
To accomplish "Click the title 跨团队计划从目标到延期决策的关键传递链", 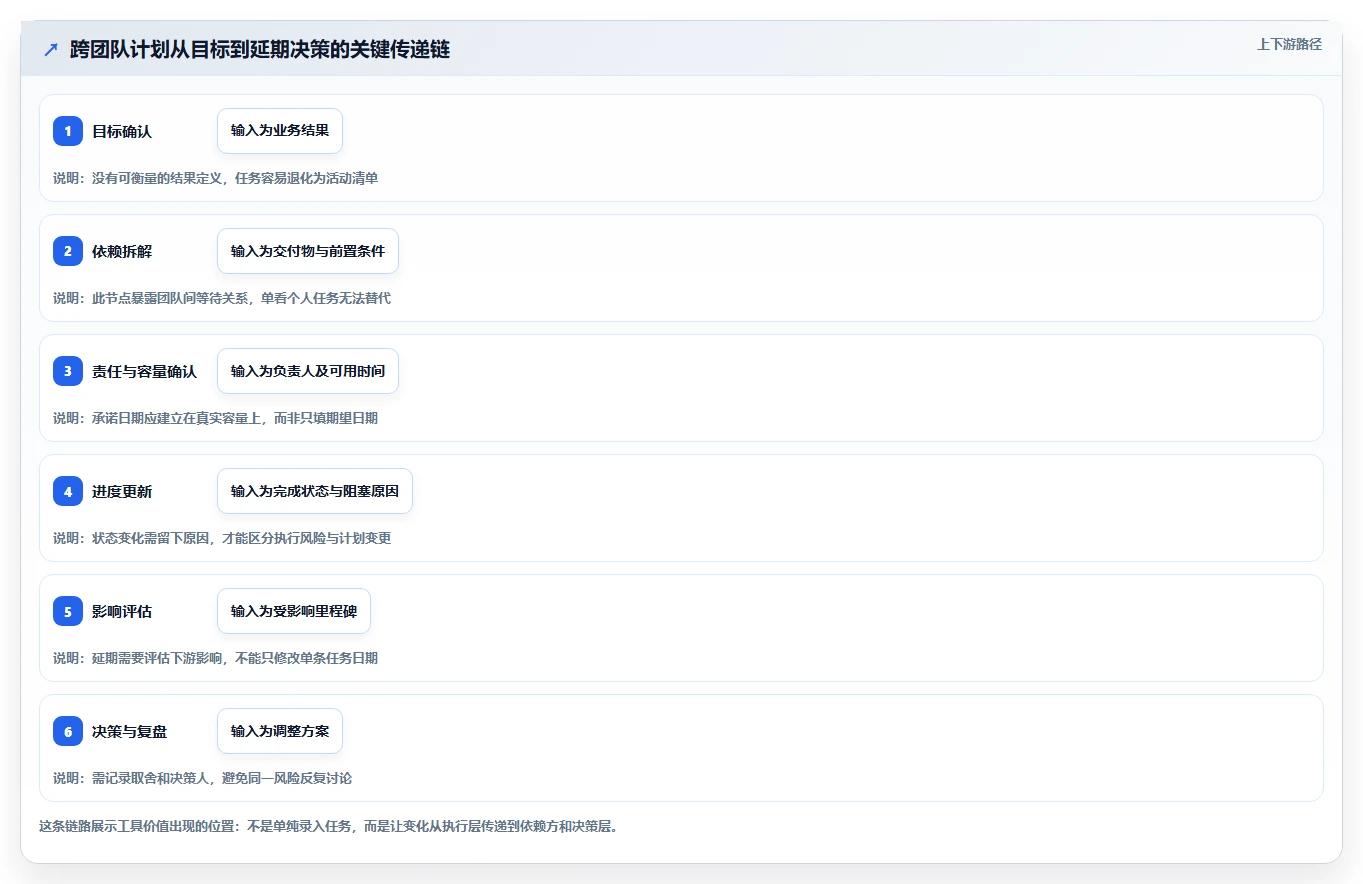I will pyautogui.click(x=260, y=50).
